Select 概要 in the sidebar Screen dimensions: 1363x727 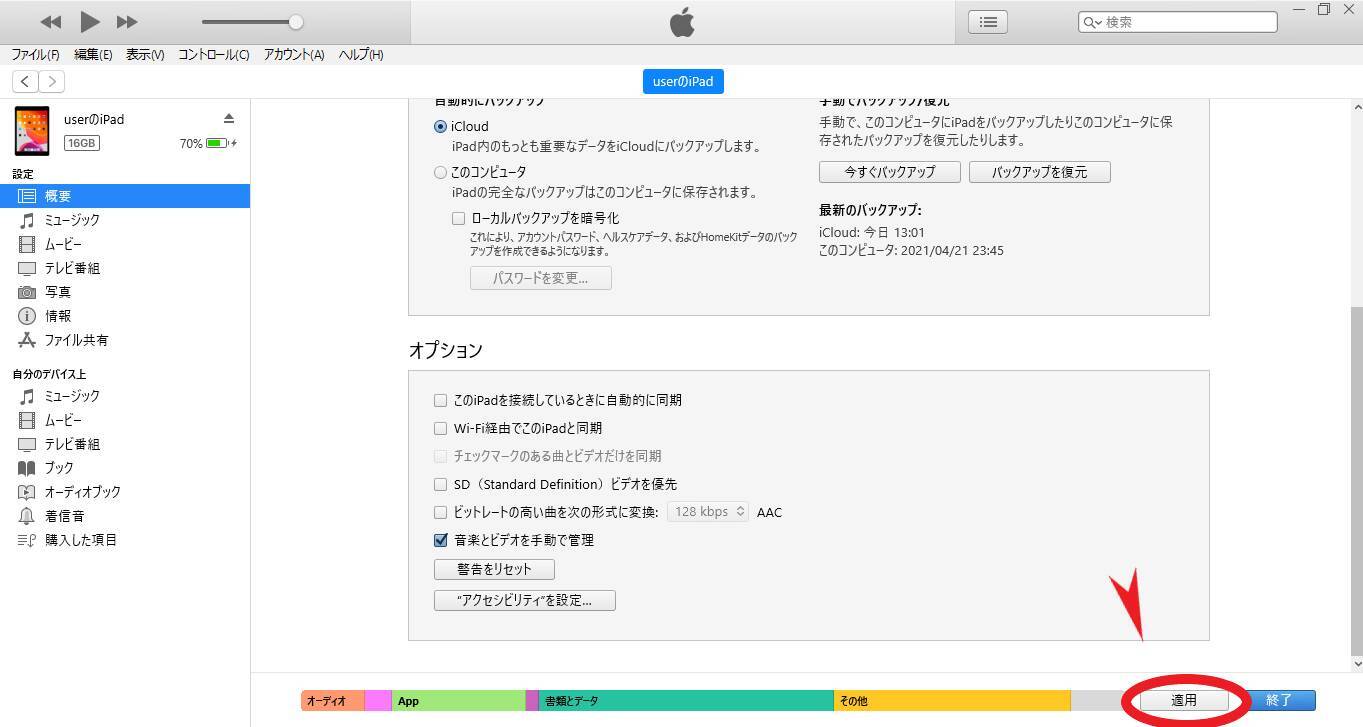pos(125,196)
